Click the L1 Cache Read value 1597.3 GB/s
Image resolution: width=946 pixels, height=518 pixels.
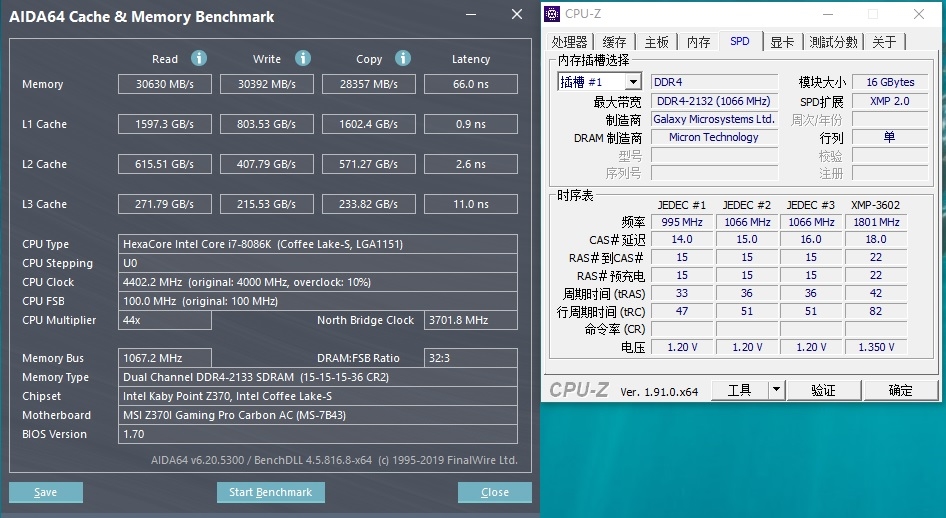tap(165, 124)
